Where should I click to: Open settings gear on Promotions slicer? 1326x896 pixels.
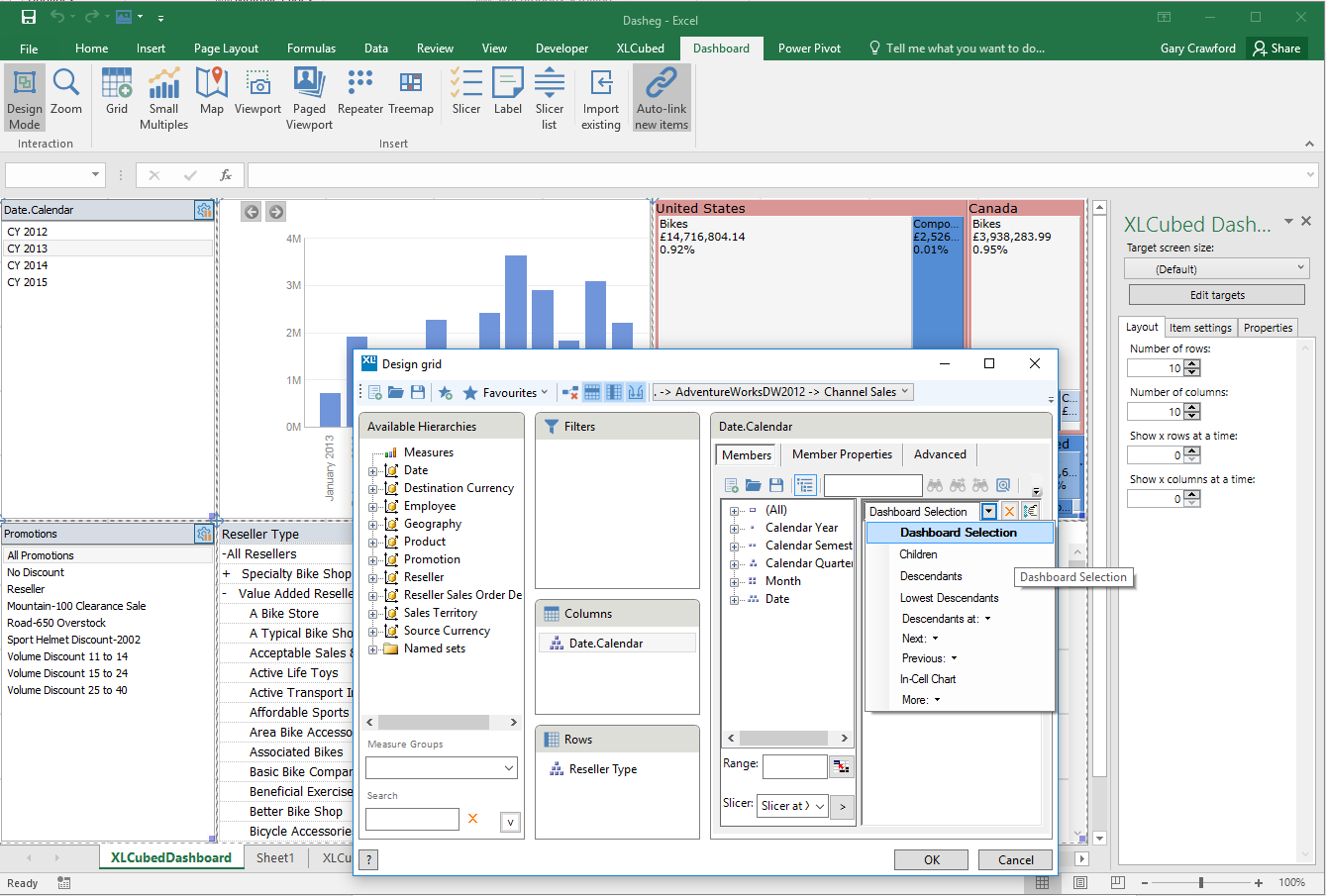204,534
